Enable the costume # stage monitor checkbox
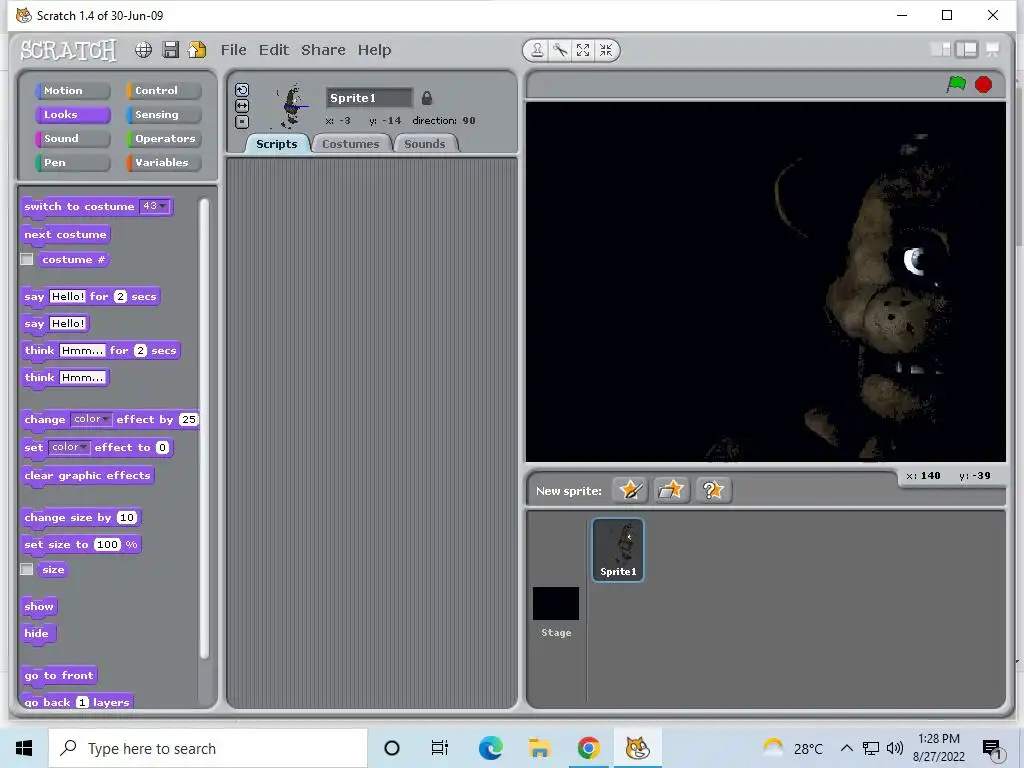Screen dimensions: 1024x768 (x=27, y=259)
